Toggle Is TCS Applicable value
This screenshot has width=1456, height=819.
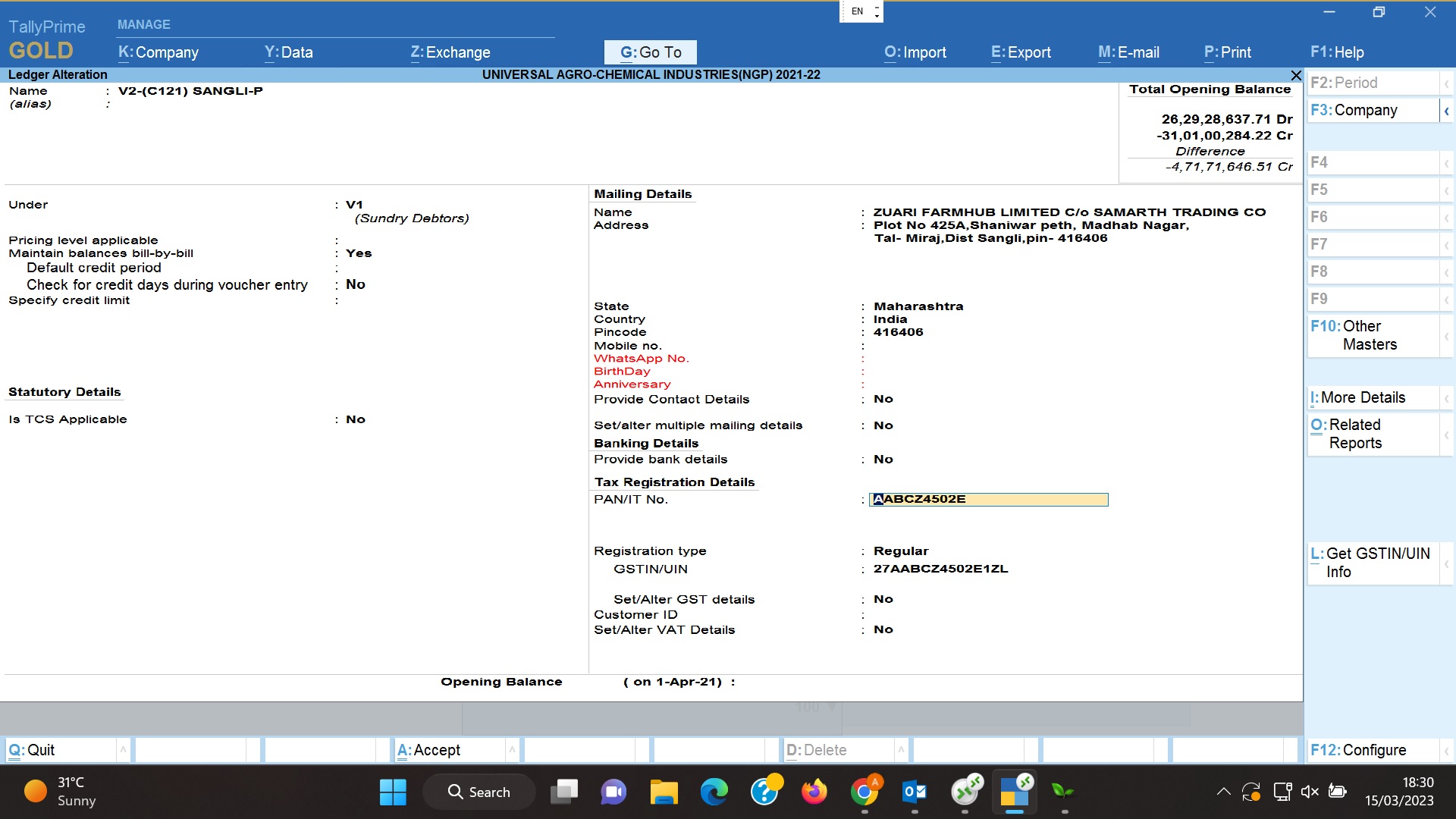click(x=356, y=419)
